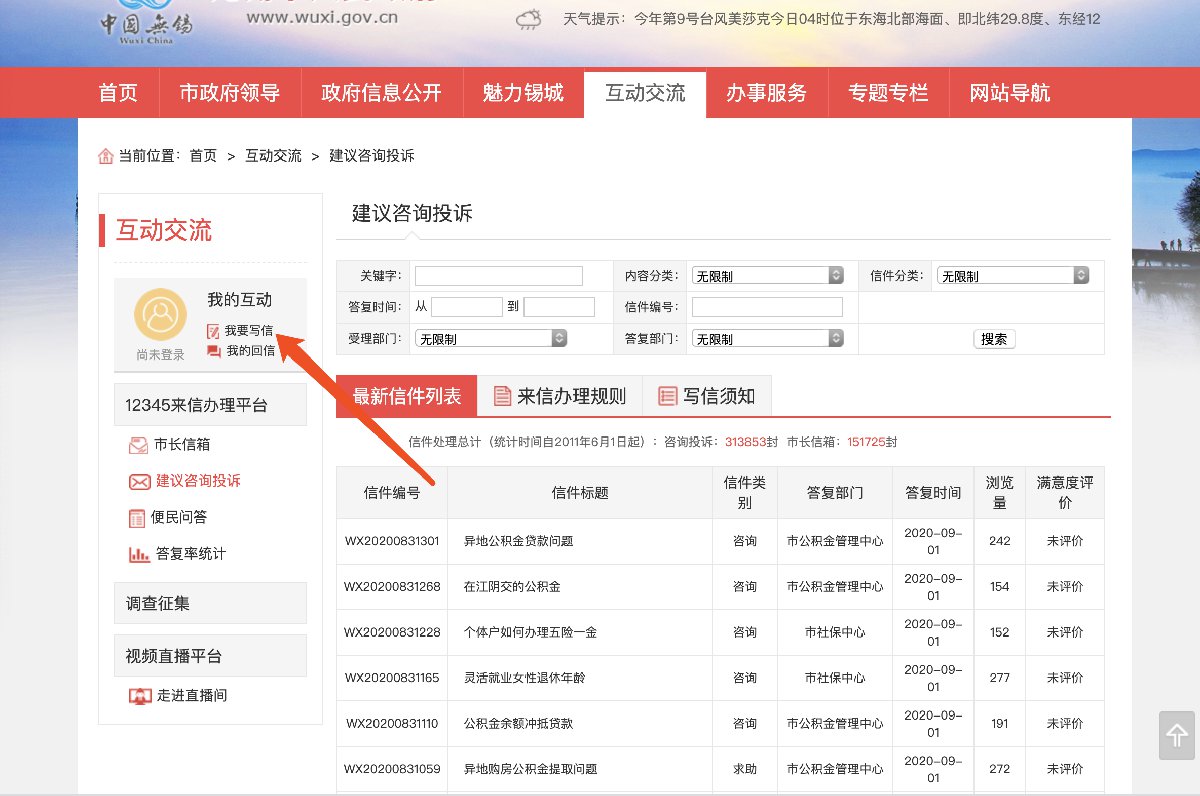Screen dimensions: 1200x796
Task: Click the user avatar icon labeled 尚未登录
Action: pyautogui.click(x=160, y=315)
